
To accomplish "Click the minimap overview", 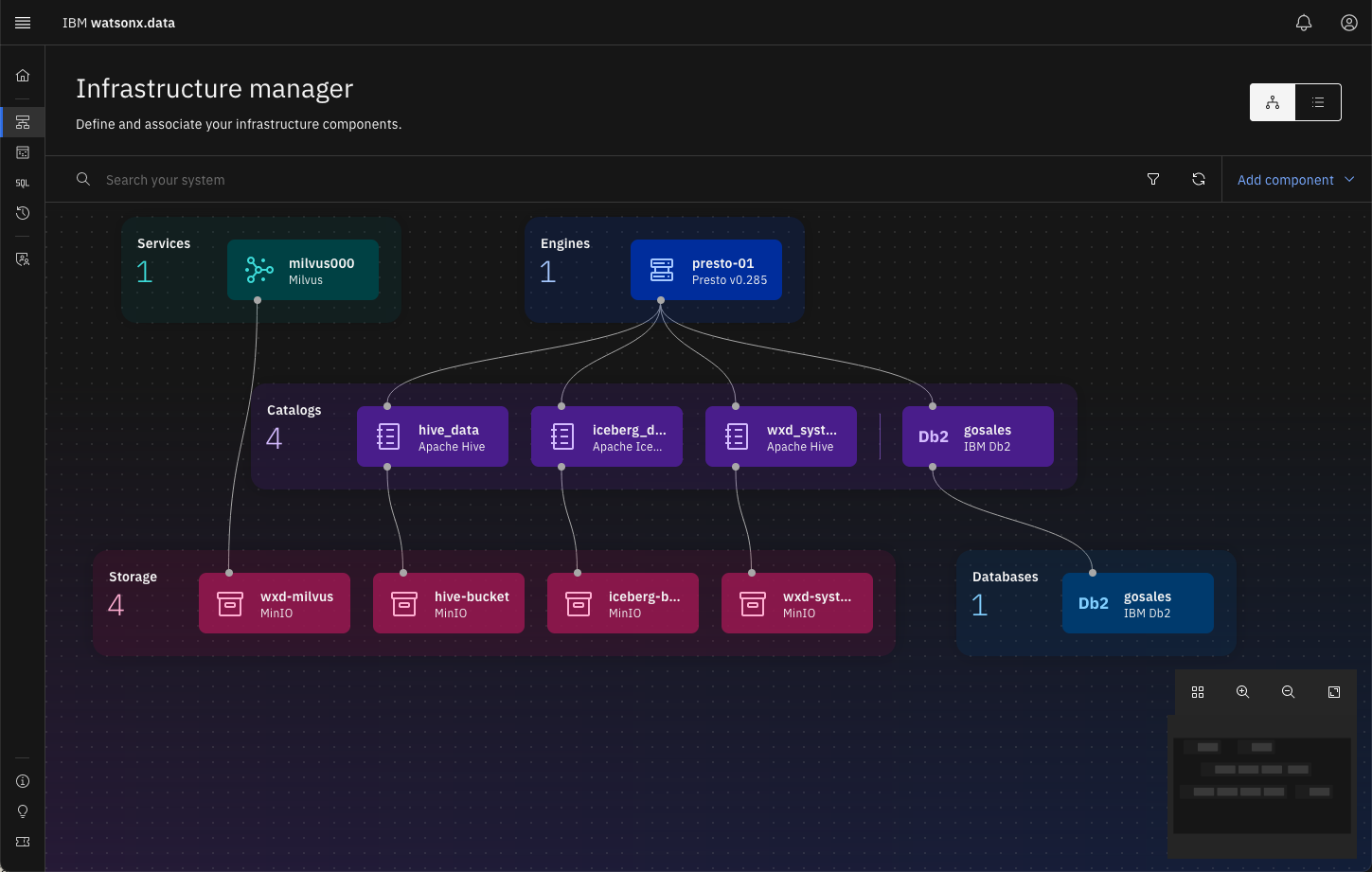I will coord(1262,786).
